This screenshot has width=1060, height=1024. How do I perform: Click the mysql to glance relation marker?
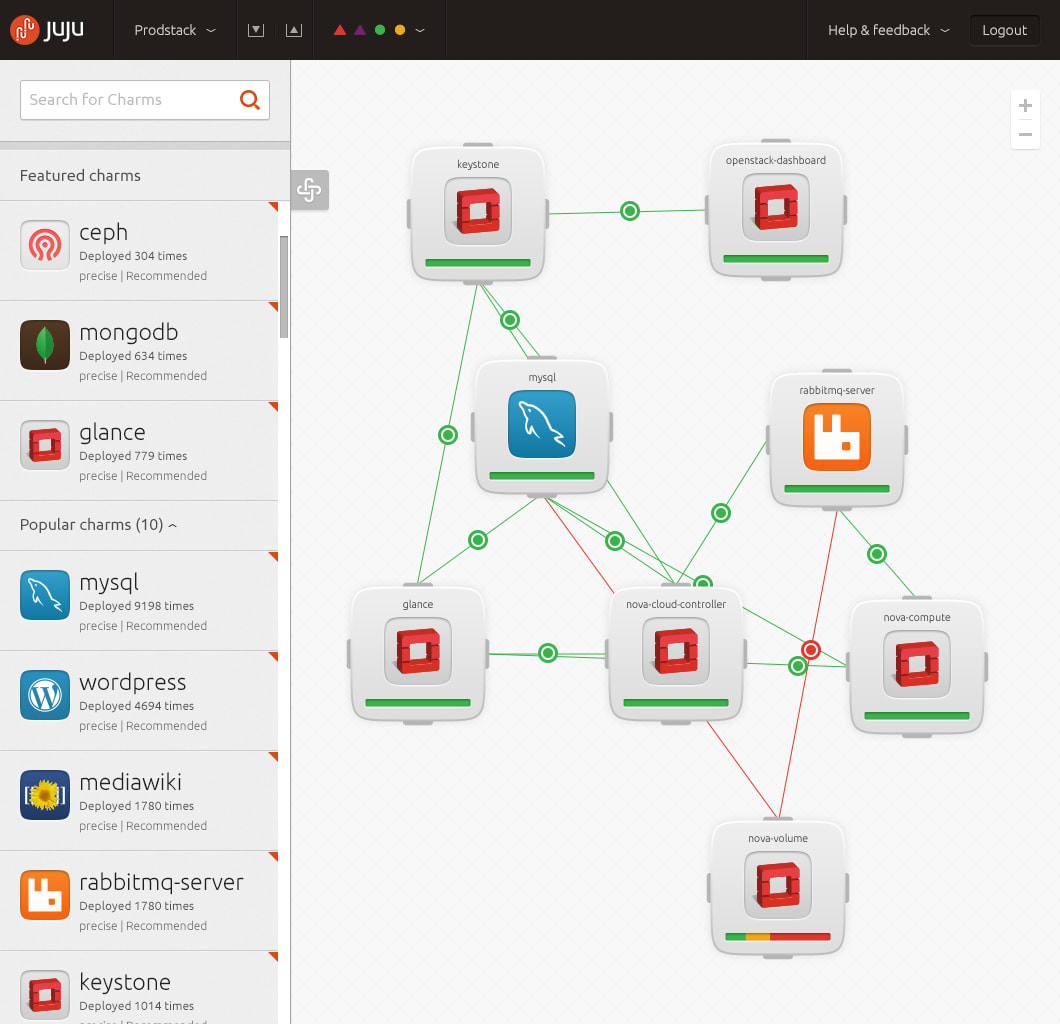point(478,540)
